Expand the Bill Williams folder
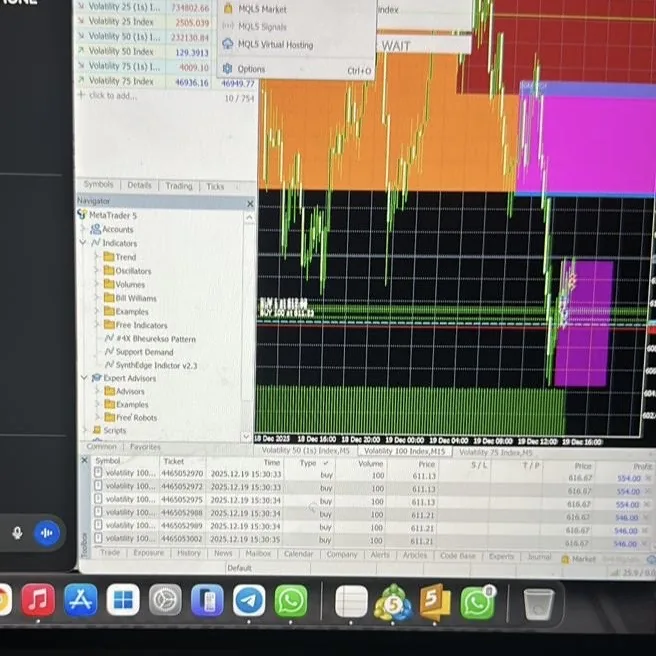This screenshot has height=656, width=656. (97, 297)
